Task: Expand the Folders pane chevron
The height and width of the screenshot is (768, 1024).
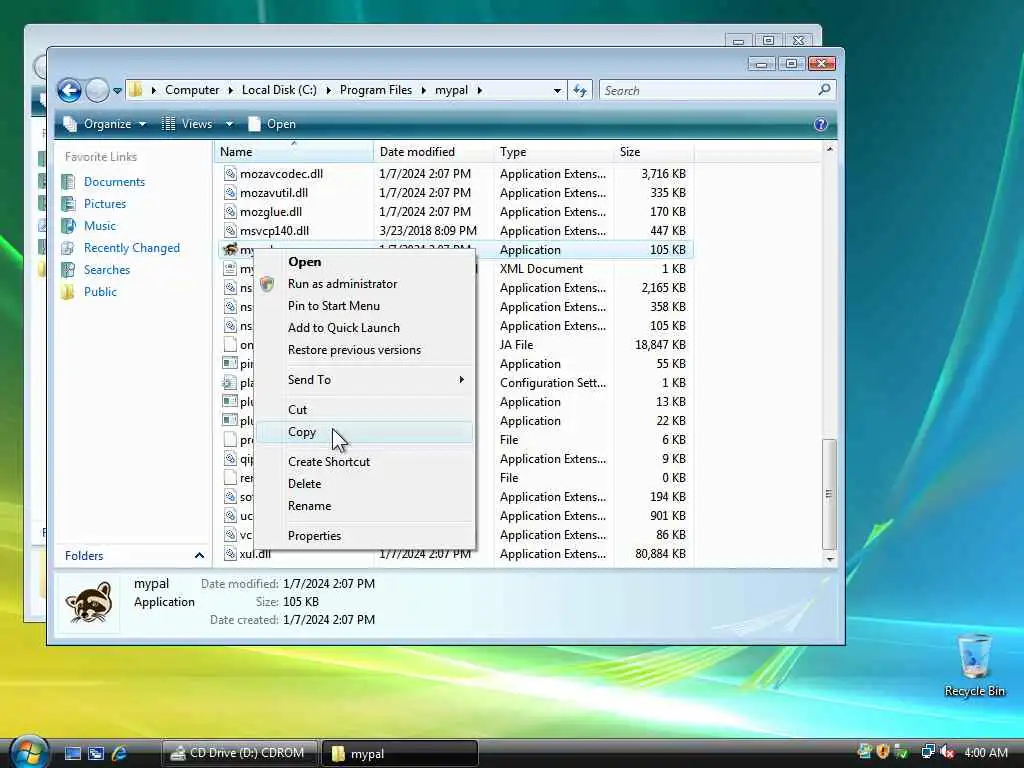Action: click(x=199, y=556)
